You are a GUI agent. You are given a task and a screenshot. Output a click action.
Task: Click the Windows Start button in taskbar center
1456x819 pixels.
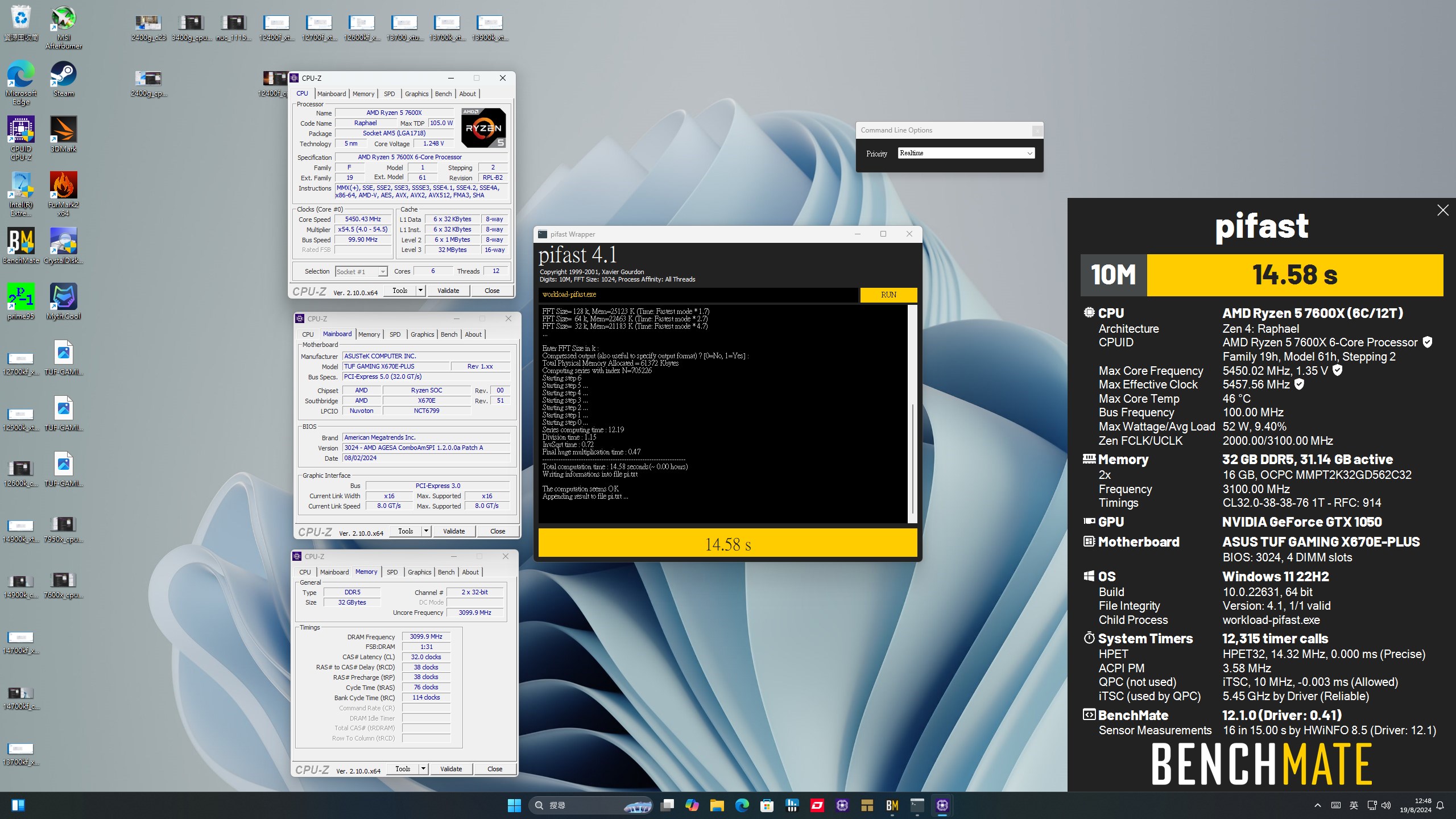coord(514,805)
